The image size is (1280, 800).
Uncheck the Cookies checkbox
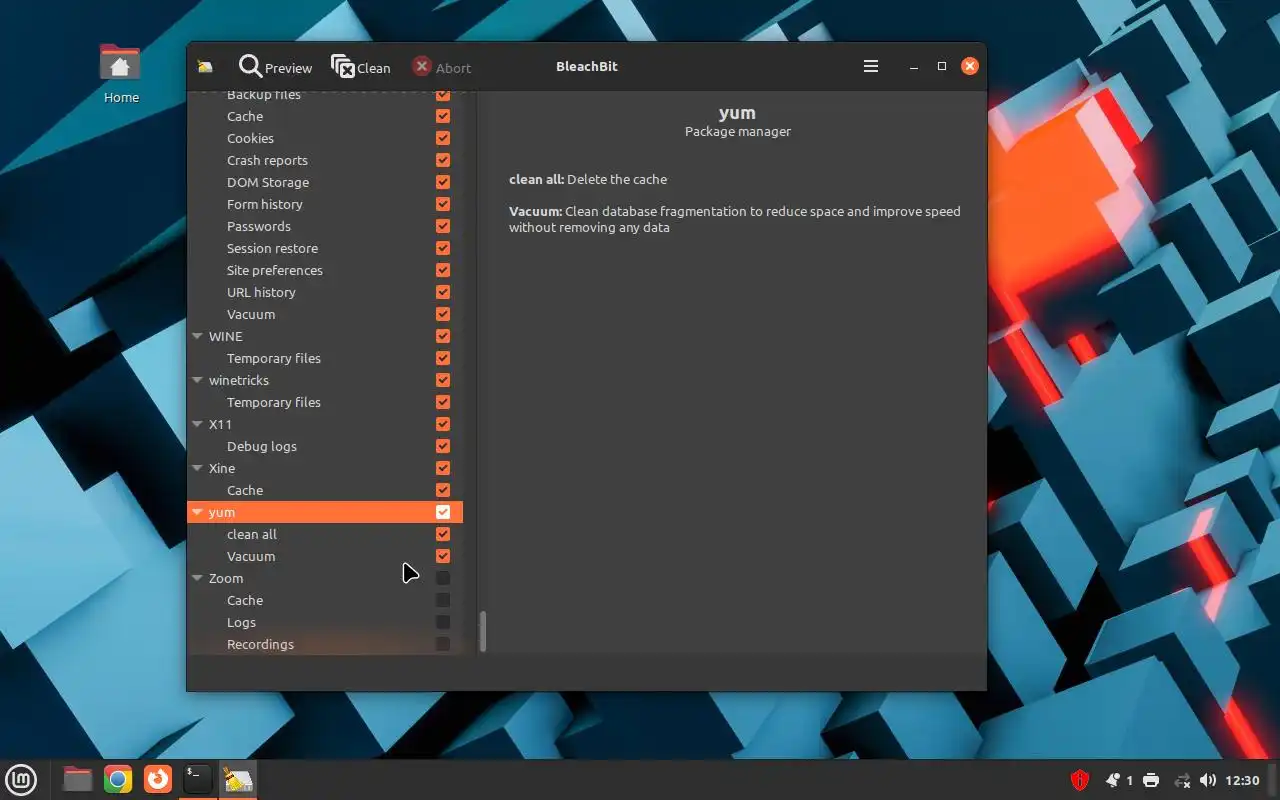pyautogui.click(x=443, y=138)
